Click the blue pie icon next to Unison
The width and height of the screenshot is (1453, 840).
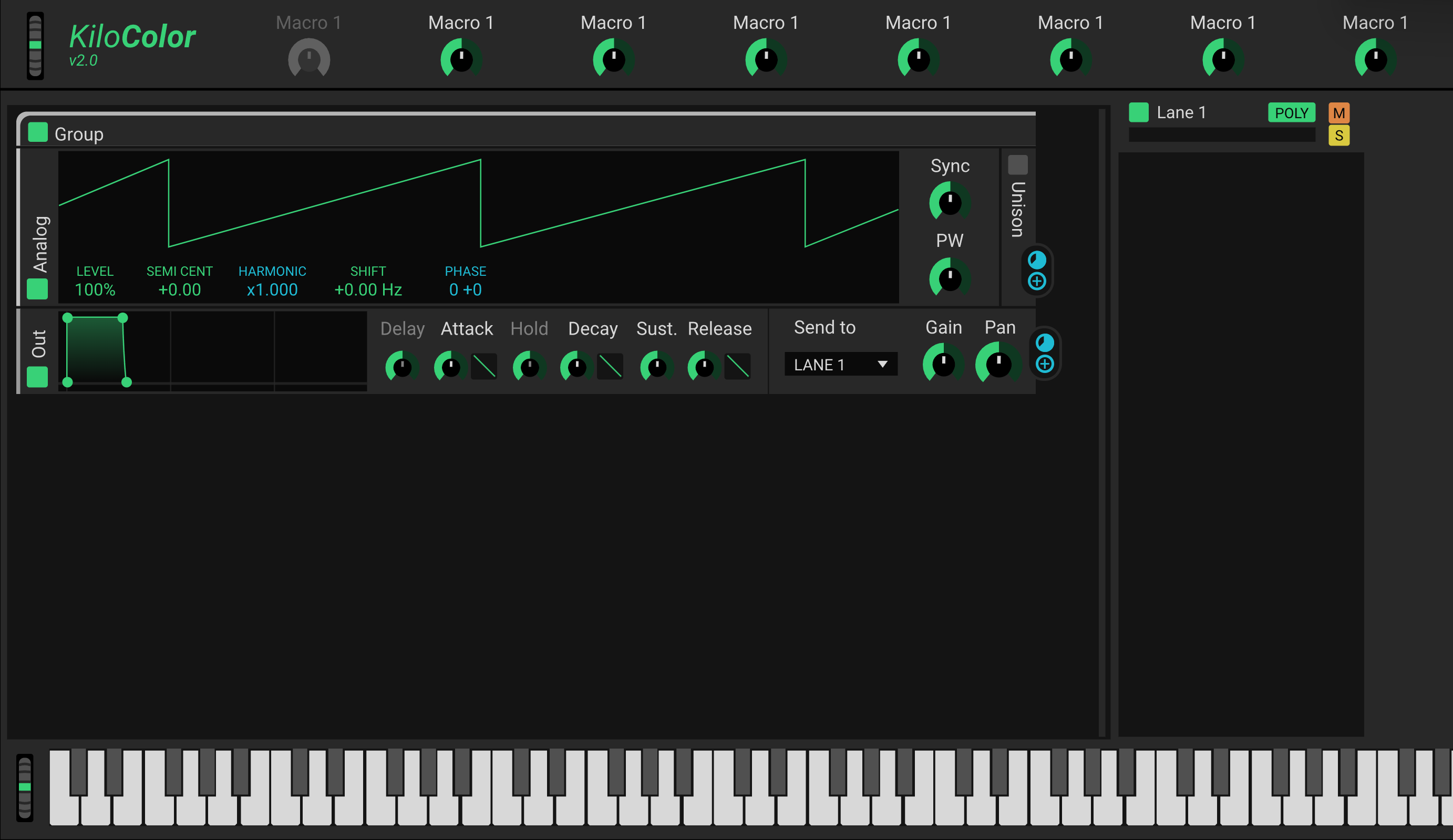[x=1036, y=260]
